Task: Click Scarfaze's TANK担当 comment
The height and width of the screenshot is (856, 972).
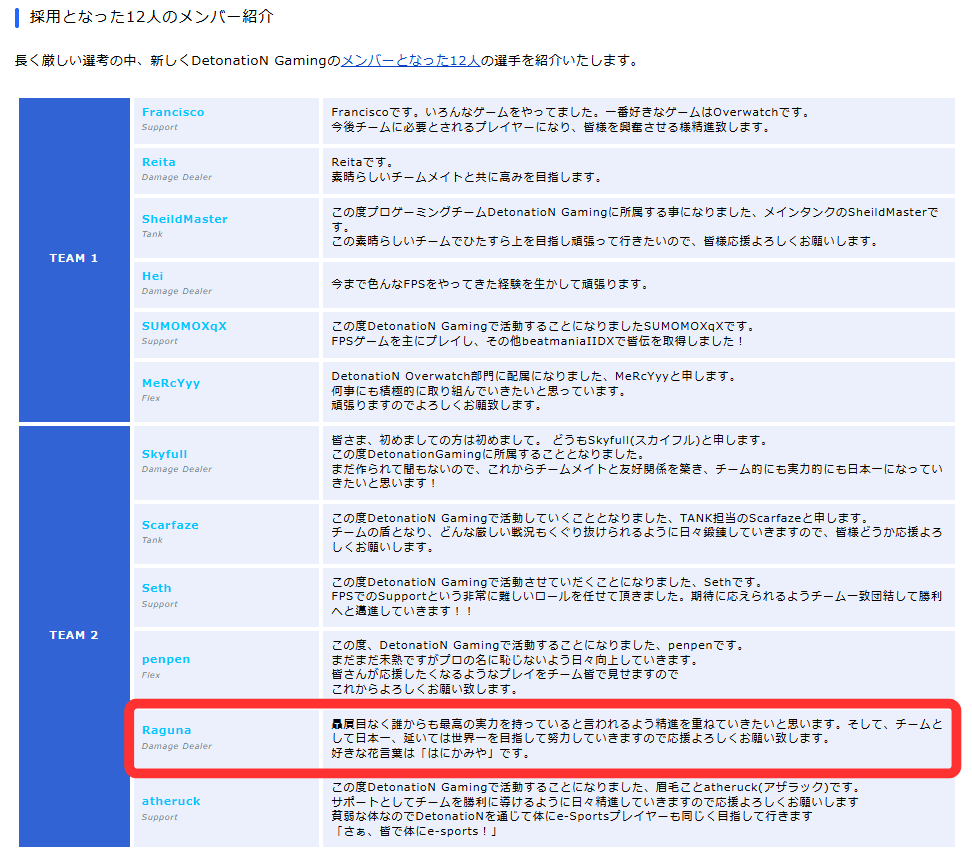Action: 637,532
